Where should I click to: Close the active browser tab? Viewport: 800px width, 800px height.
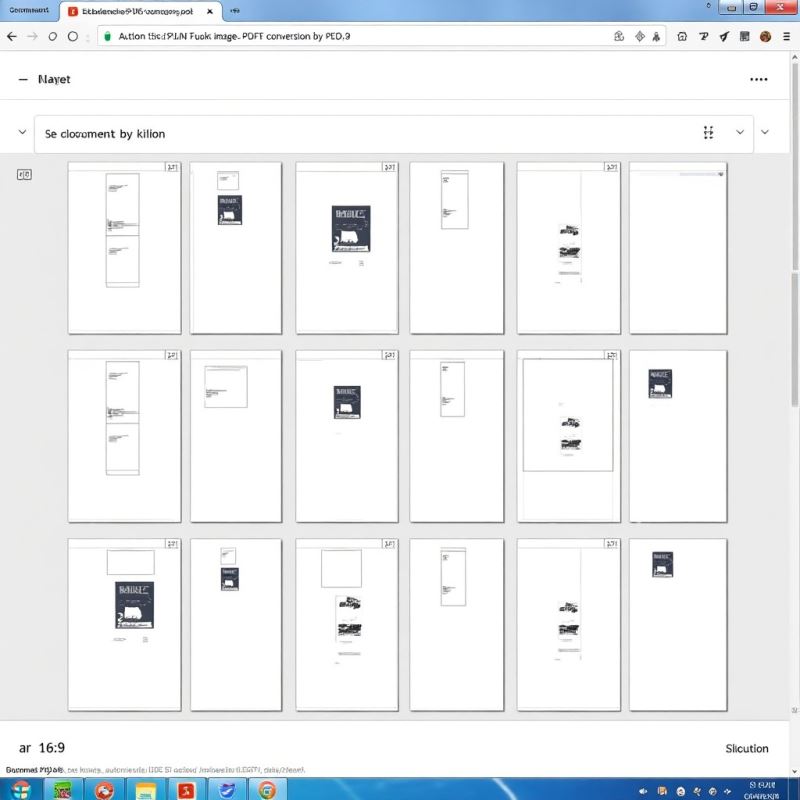click(210, 11)
